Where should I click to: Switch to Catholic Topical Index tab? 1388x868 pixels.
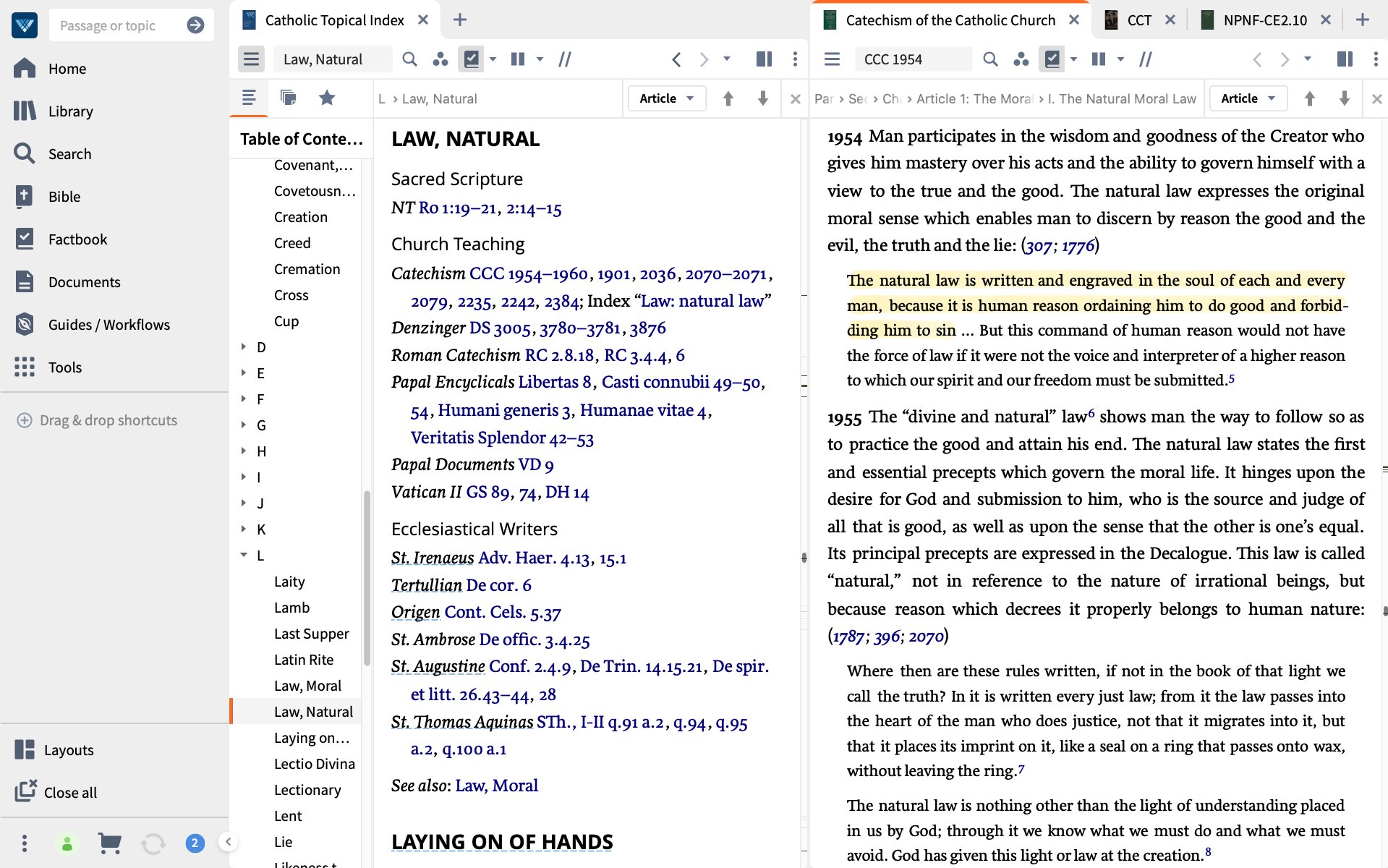333,20
